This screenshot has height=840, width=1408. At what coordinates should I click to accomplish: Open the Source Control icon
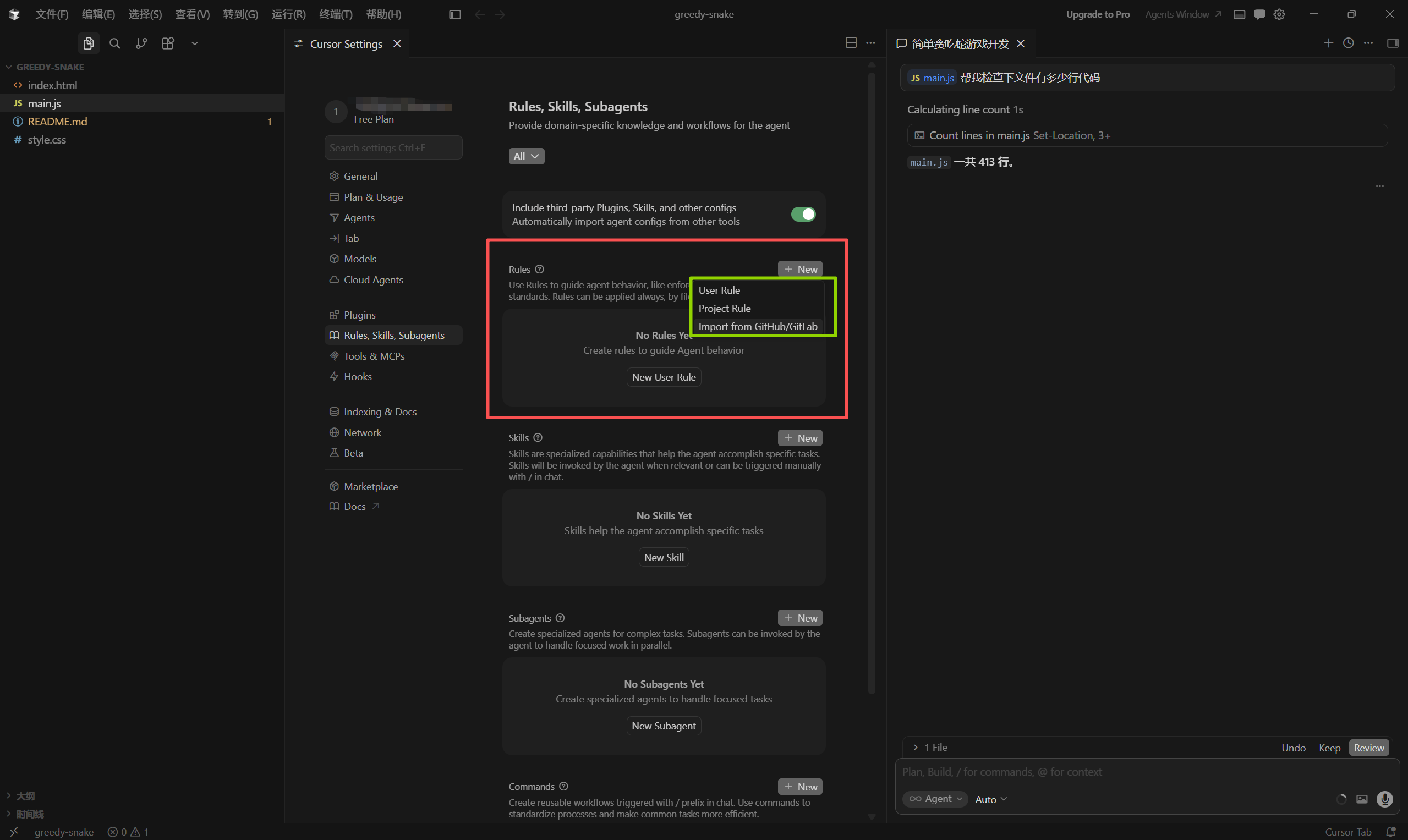tap(141, 43)
